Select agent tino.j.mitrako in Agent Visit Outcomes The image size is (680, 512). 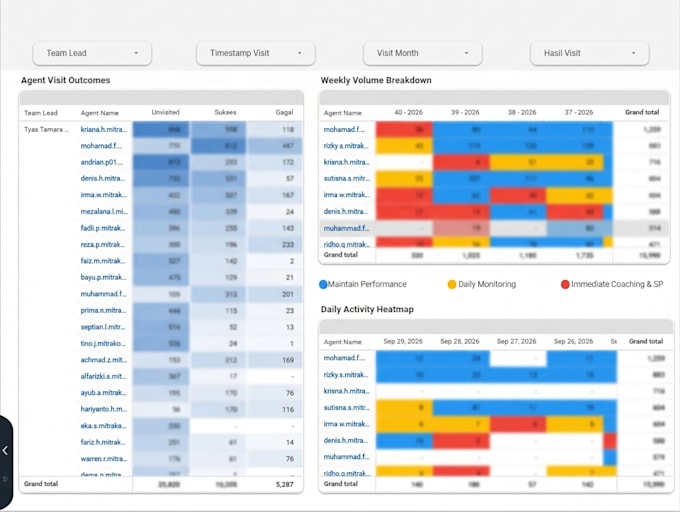103,343
